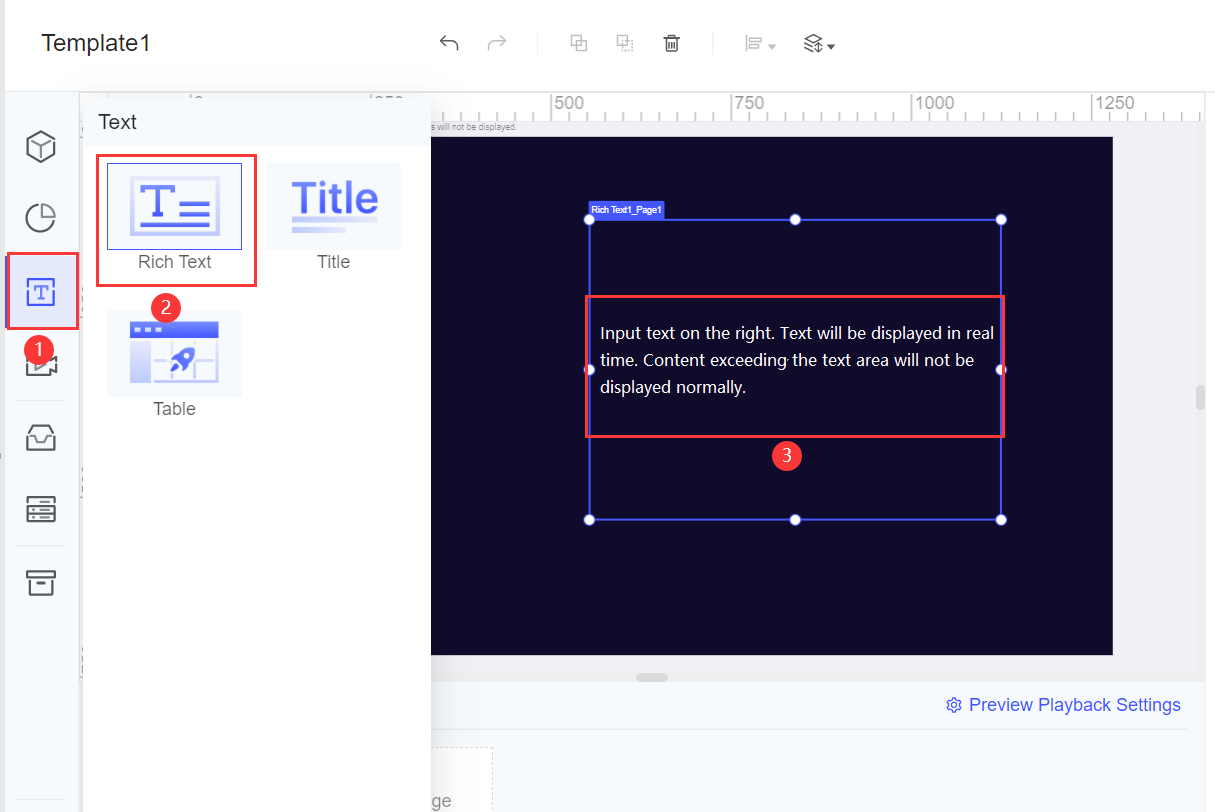Click the Text panel header
The image size is (1215, 812).
[x=117, y=122]
